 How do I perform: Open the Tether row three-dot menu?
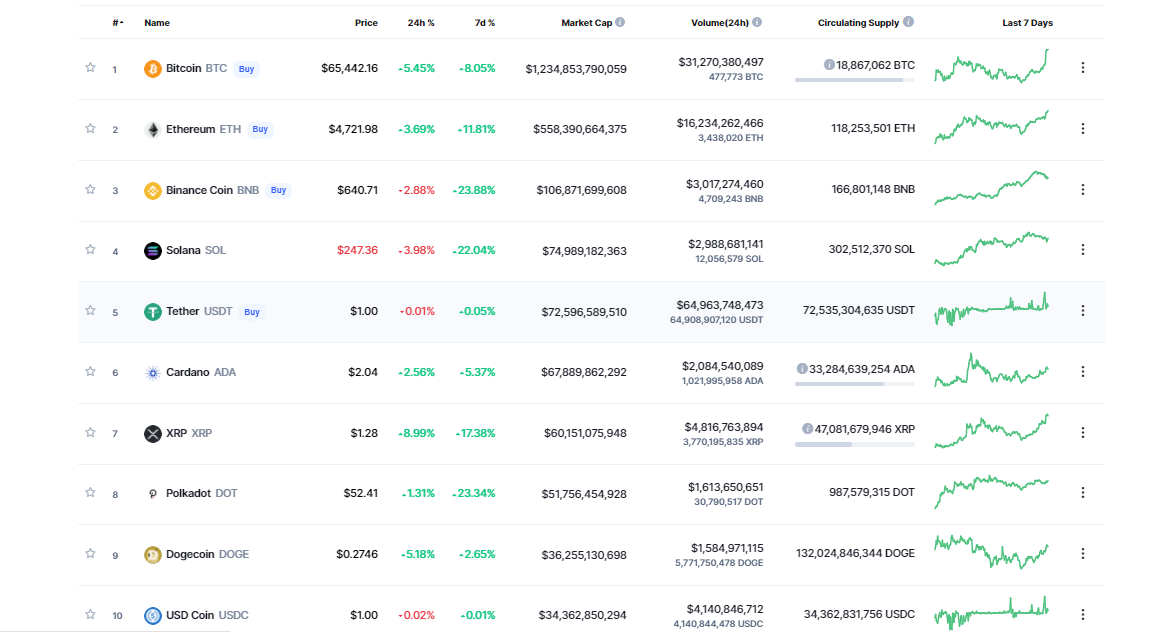click(x=1082, y=310)
